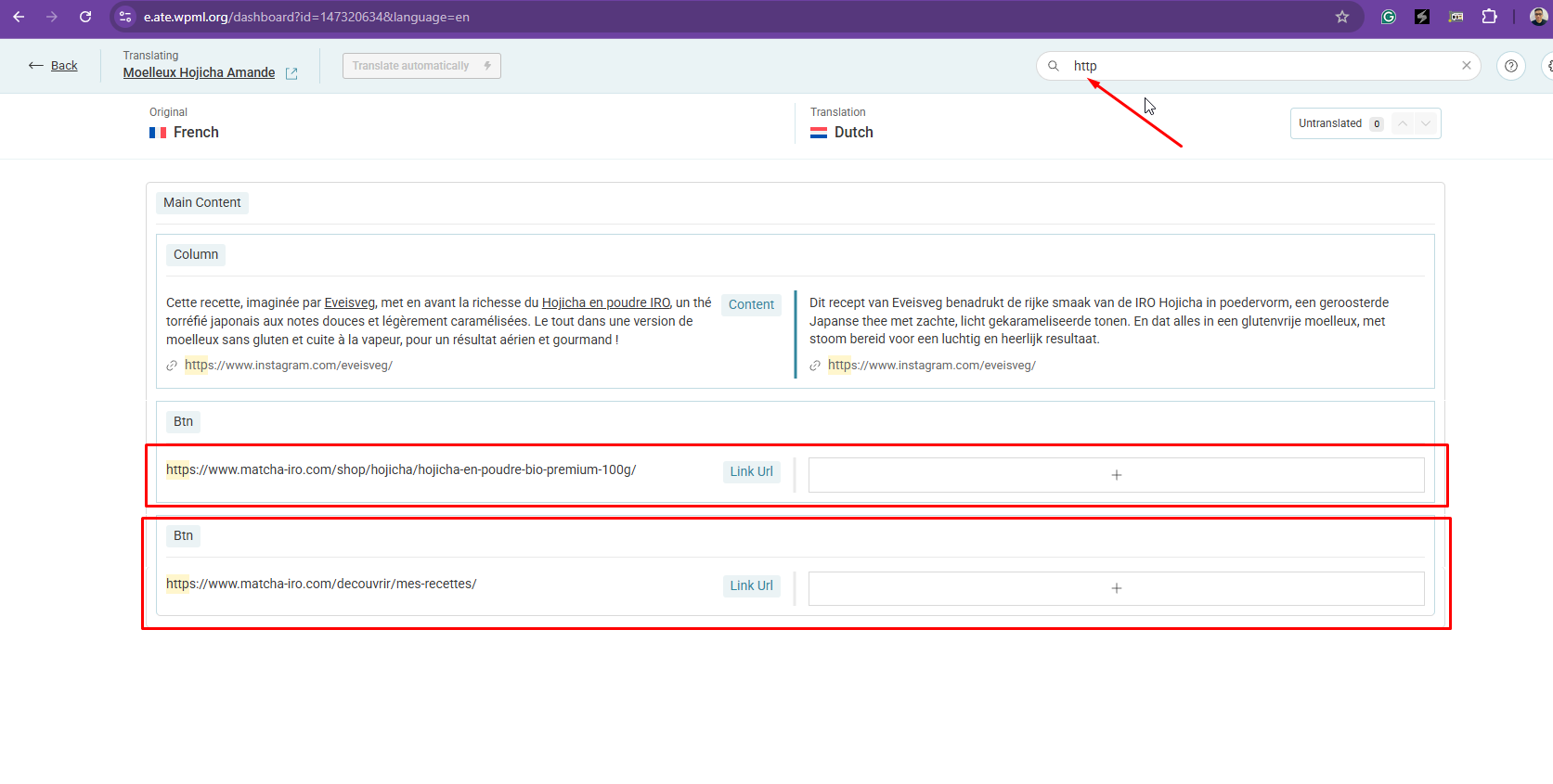Click the Back link in the editor
Image resolution: width=1553 pixels, height=784 pixels.
click(53, 66)
